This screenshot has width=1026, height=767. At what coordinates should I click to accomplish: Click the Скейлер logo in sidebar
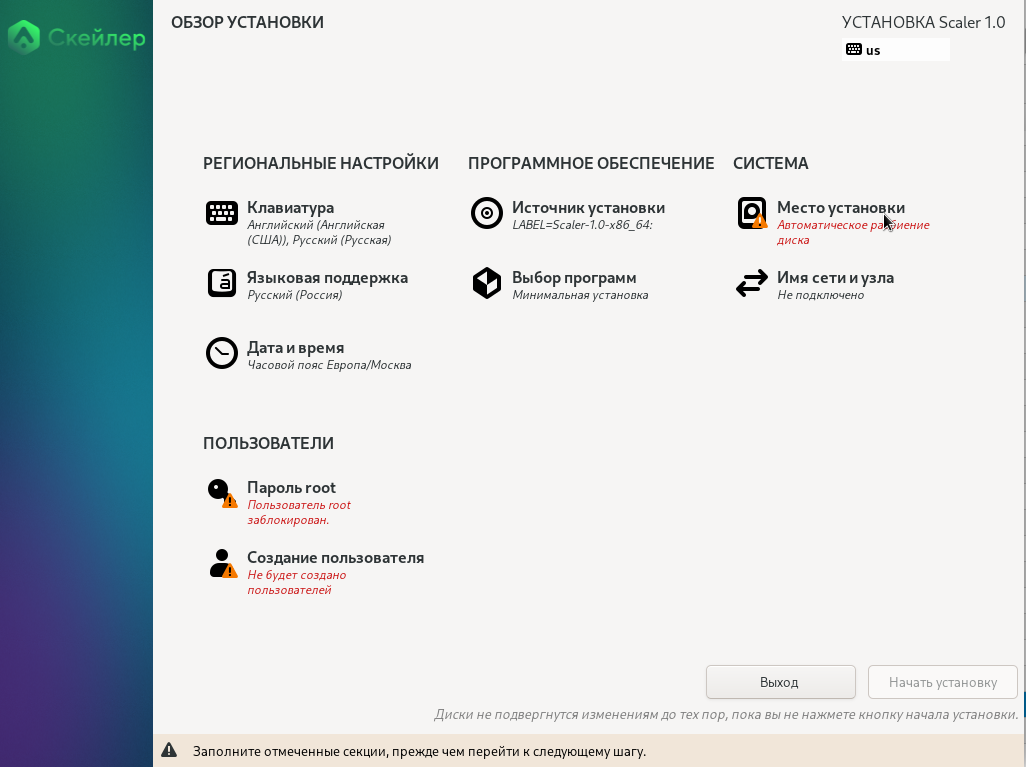pyautogui.click(x=77, y=40)
